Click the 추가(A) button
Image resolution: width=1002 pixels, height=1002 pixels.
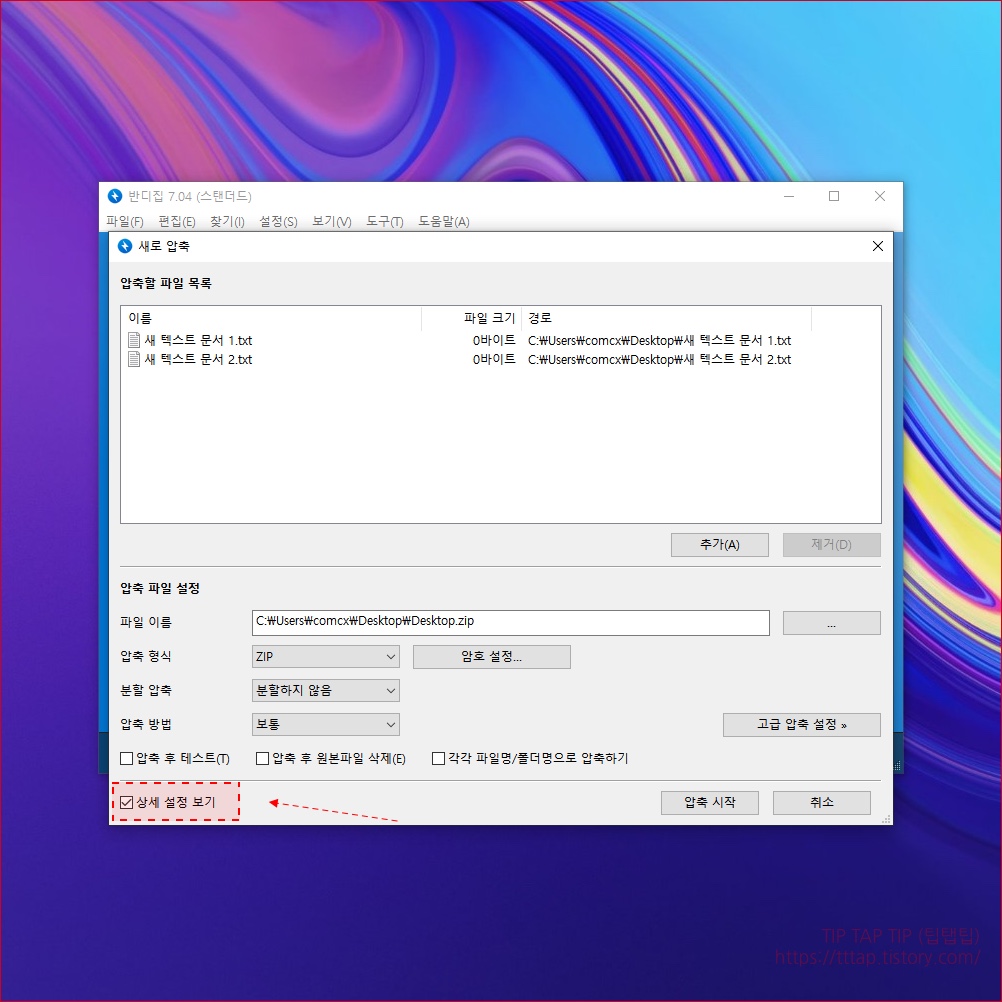(720, 545)
